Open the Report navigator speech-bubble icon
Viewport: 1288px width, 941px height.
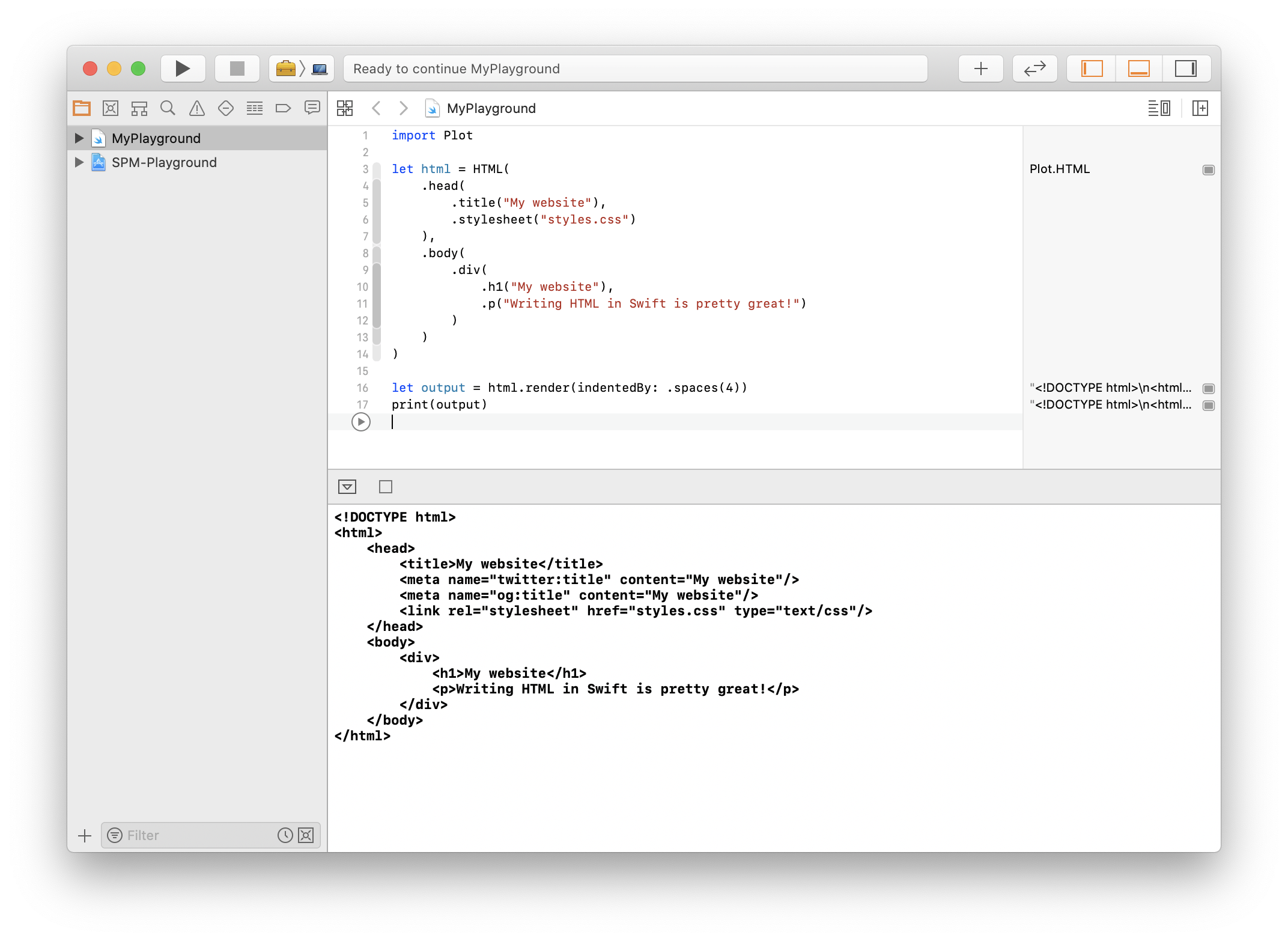[312, 108]
